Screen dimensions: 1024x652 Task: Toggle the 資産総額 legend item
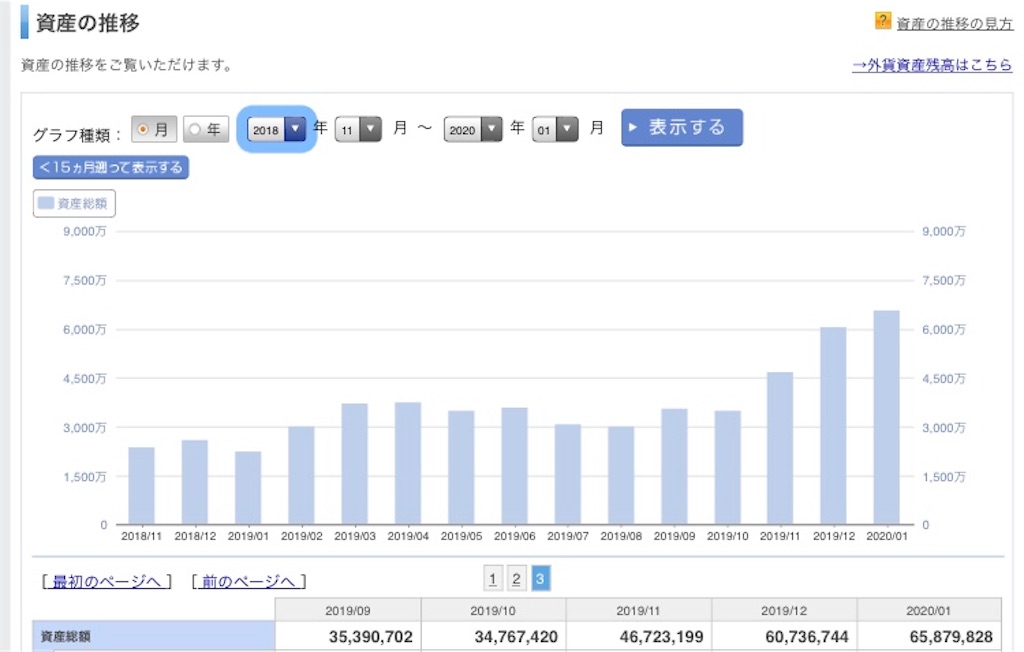[x=74, y=203]
